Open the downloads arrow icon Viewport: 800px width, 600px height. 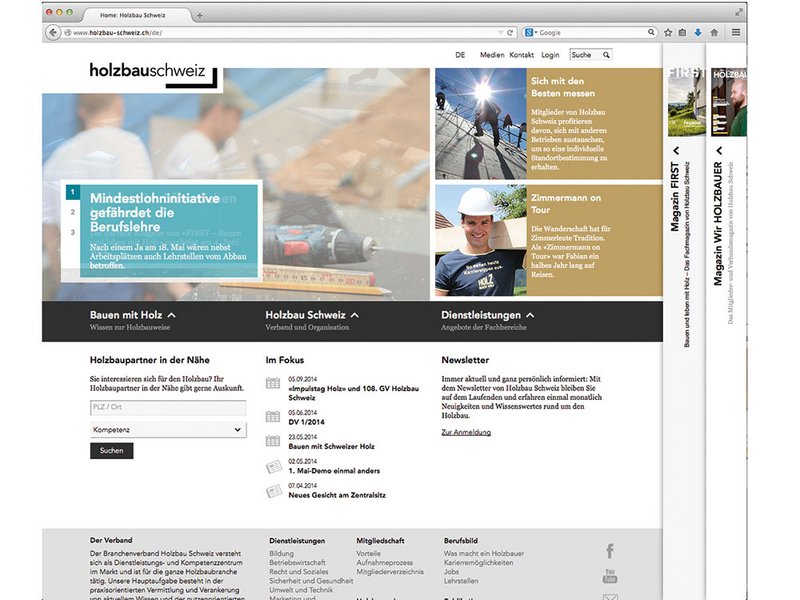[698, 33]
